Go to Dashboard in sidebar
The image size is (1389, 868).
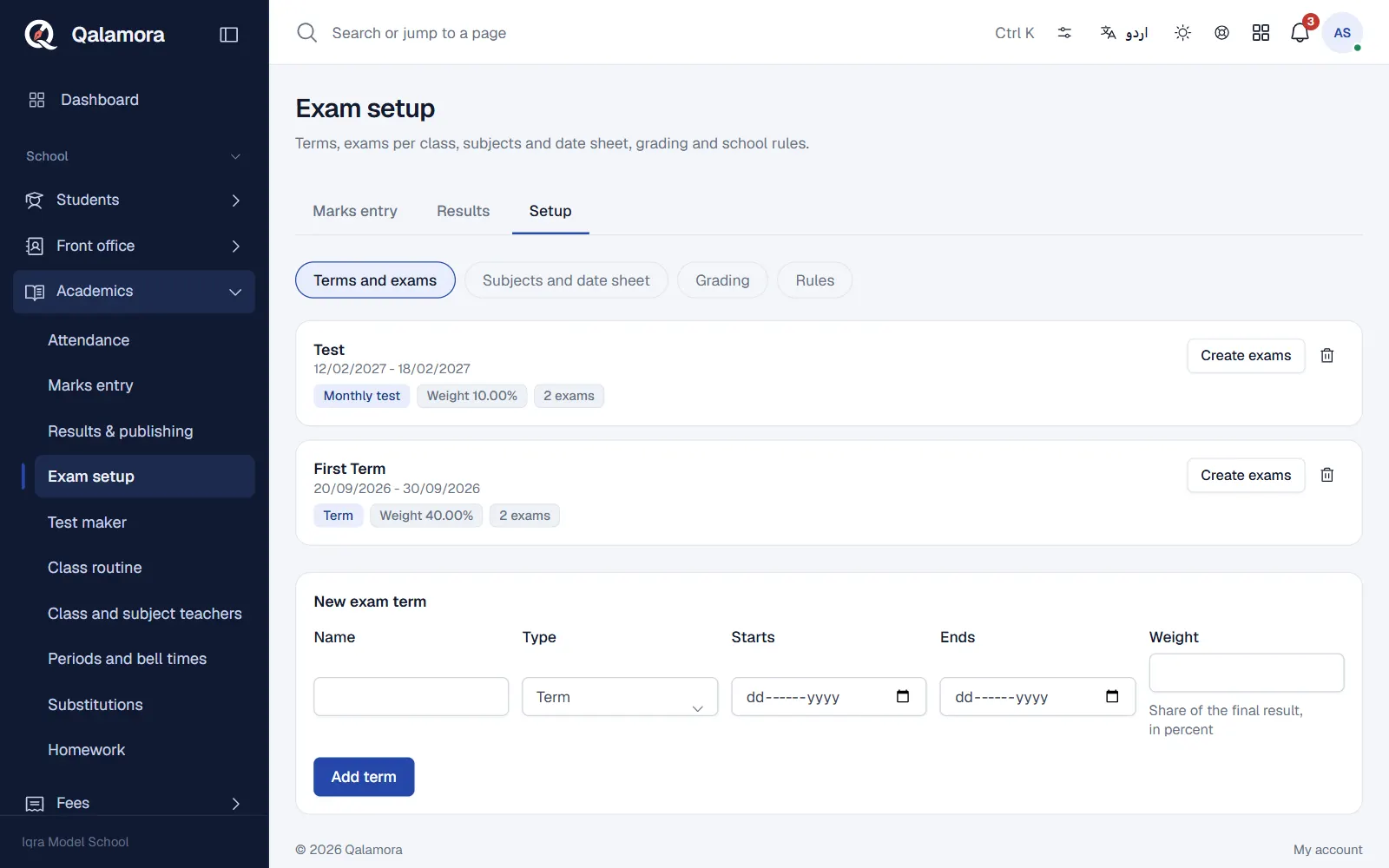pos(134,100)
